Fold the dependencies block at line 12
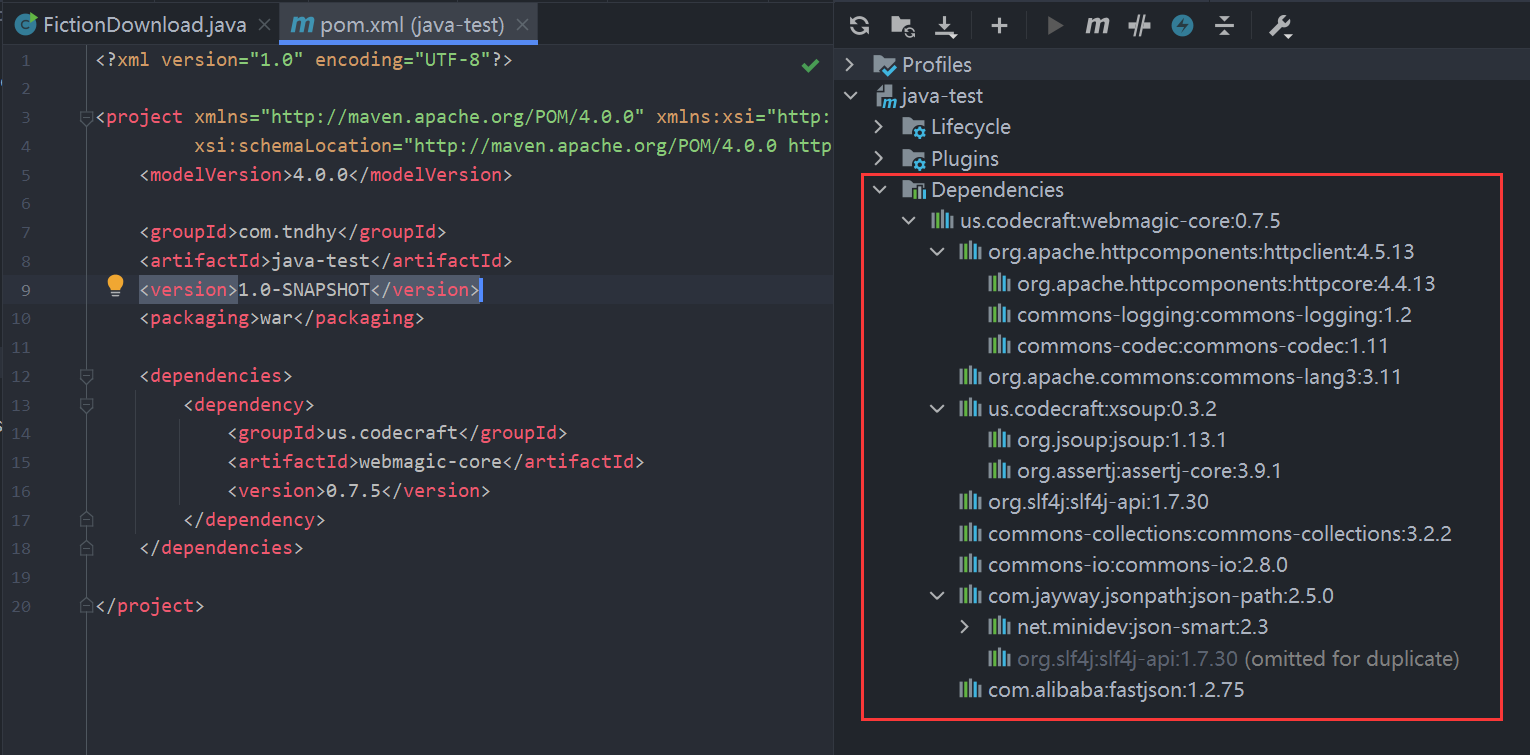Viewport: 1530px width, 755px height. tap(86, 377)
